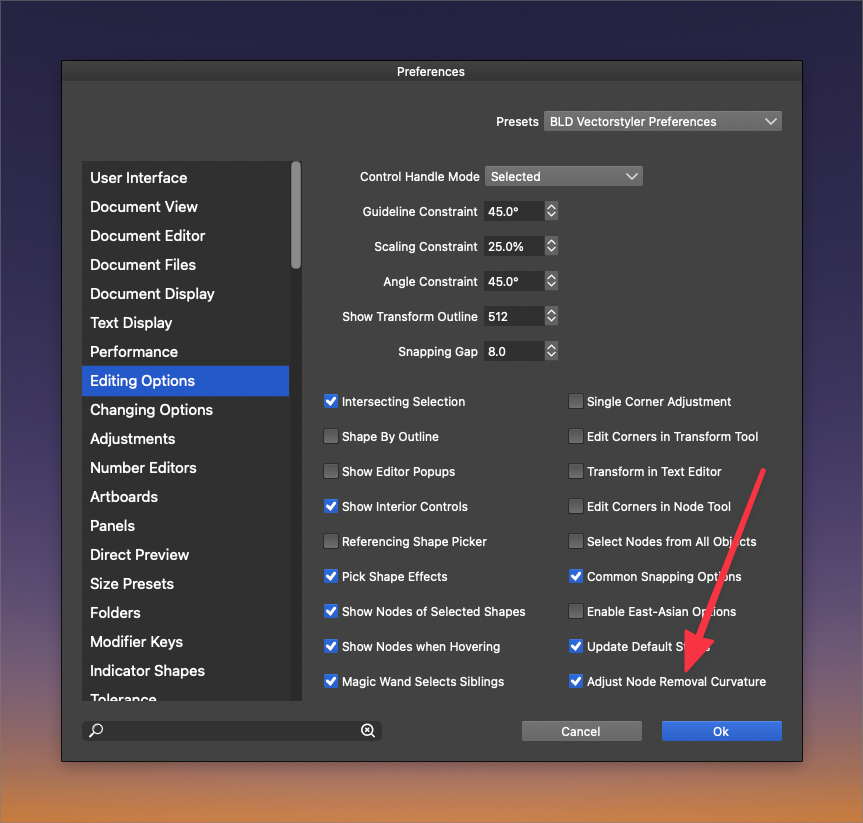863x823 pixels.
Task: Disable Intersecting Selection checkbox
Action: [331, 402]
